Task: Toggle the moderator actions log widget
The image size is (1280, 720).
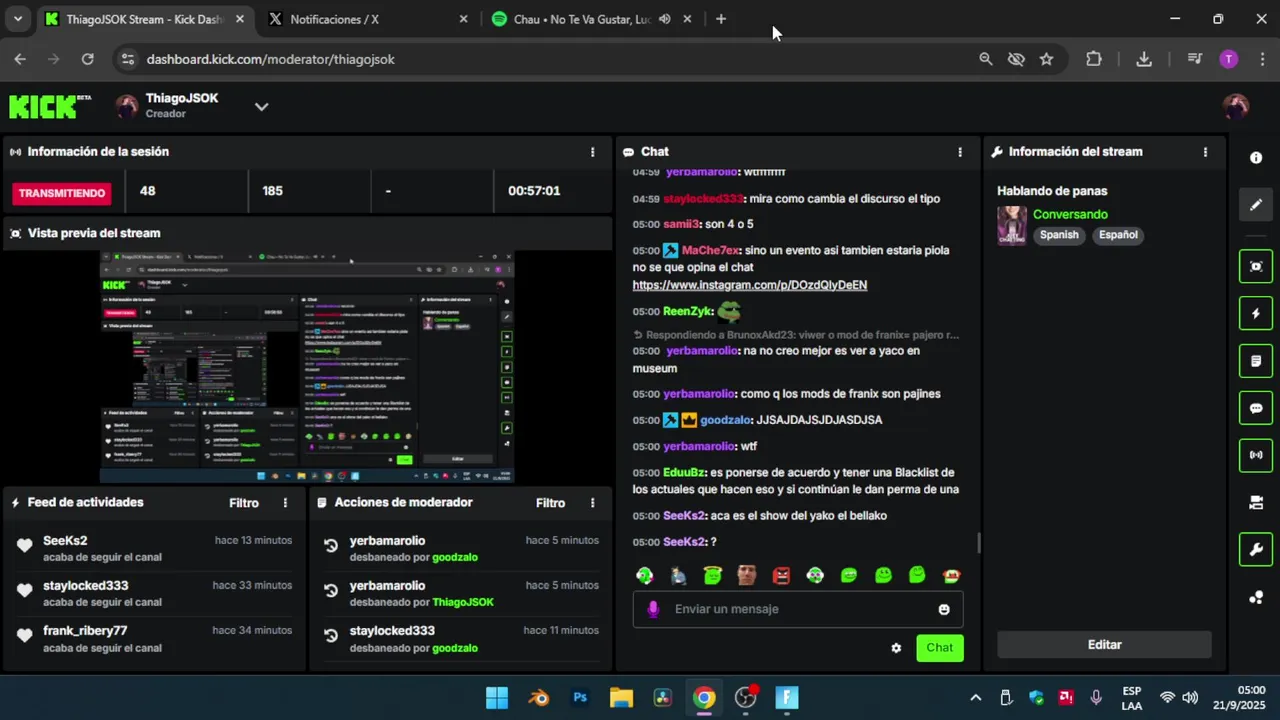Action: [x=1256, y=360]
